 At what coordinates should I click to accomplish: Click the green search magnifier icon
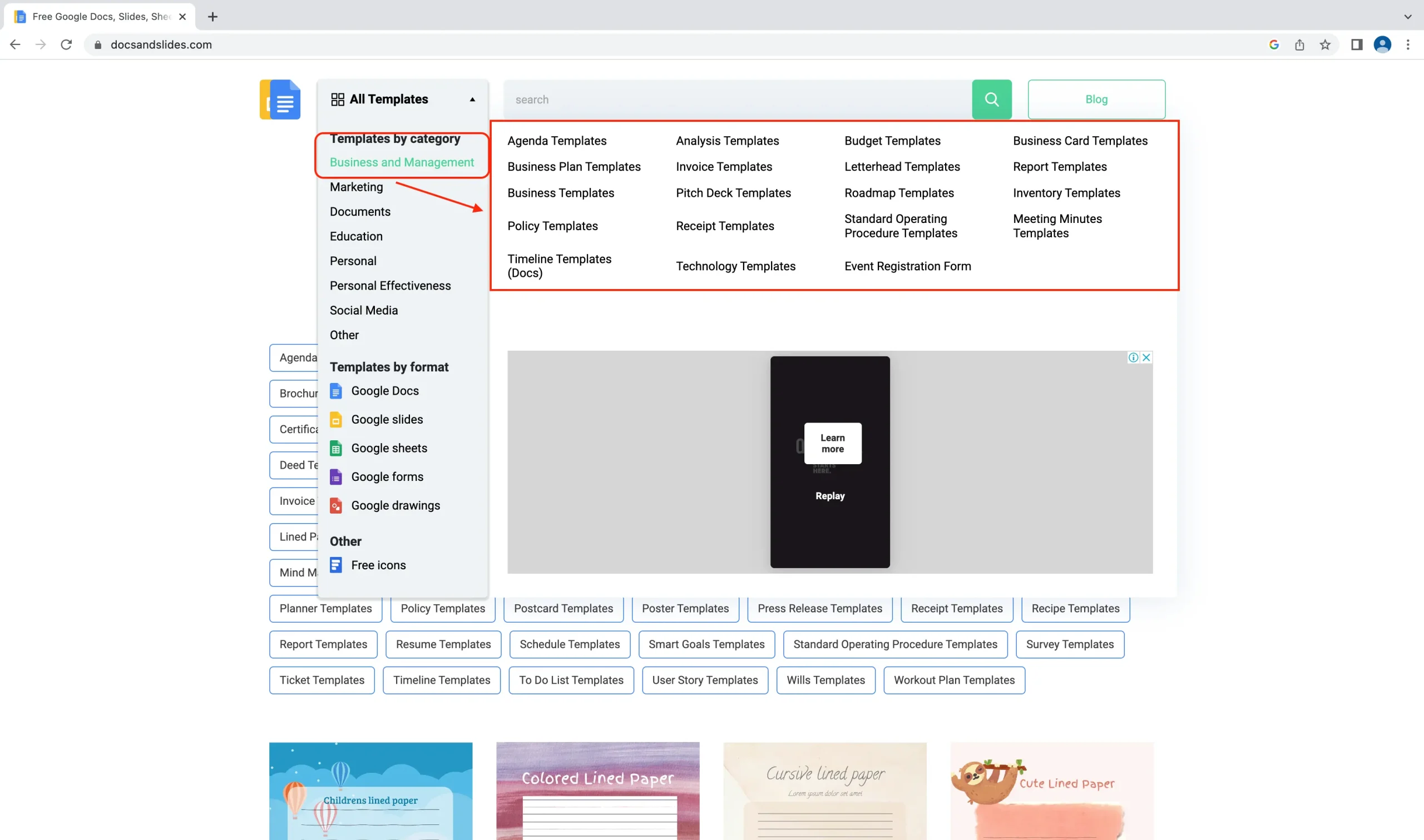coord(991,99)
